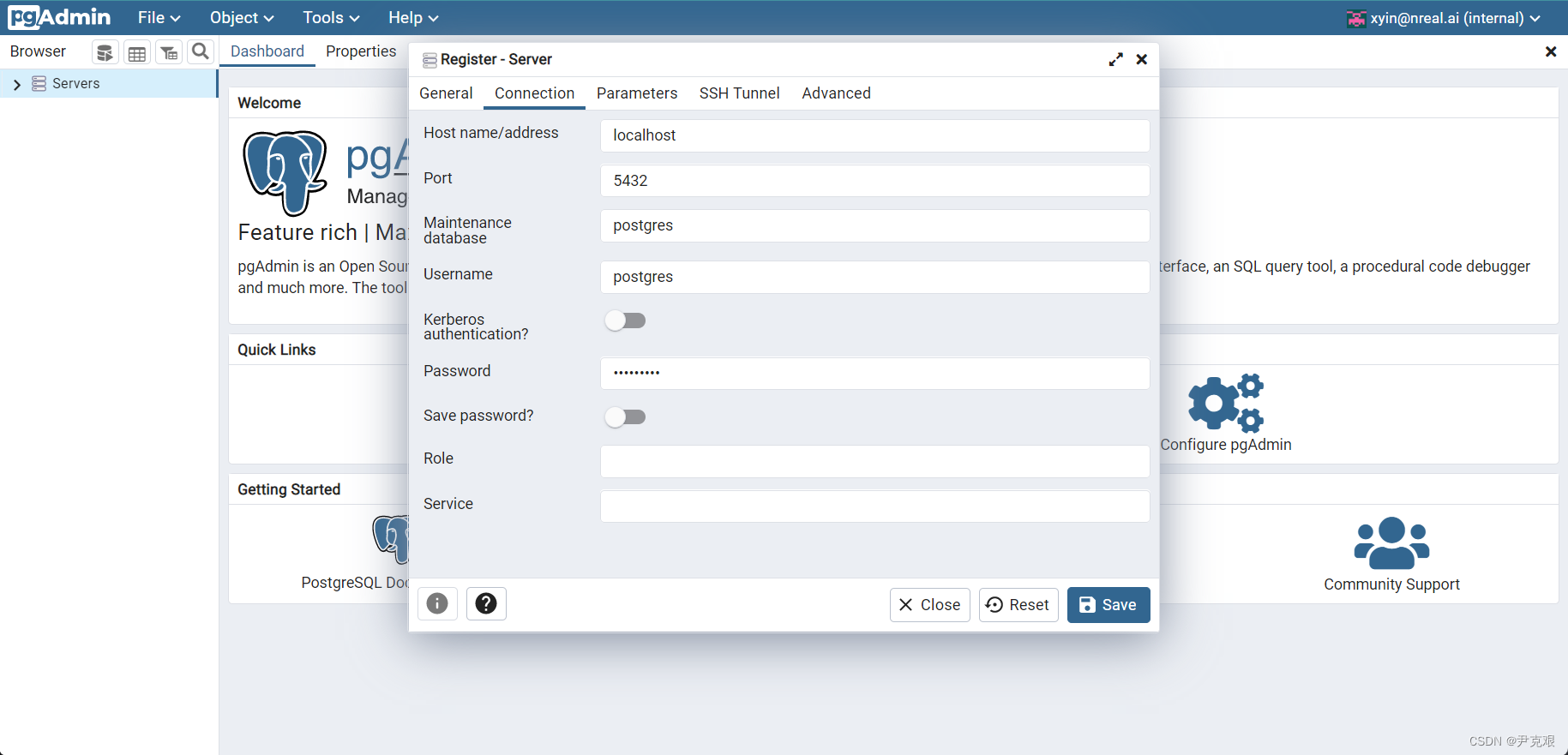Close the dashboard panel with X
The width and height of the screenshot is (1568, 755).
click(1551, 51)
